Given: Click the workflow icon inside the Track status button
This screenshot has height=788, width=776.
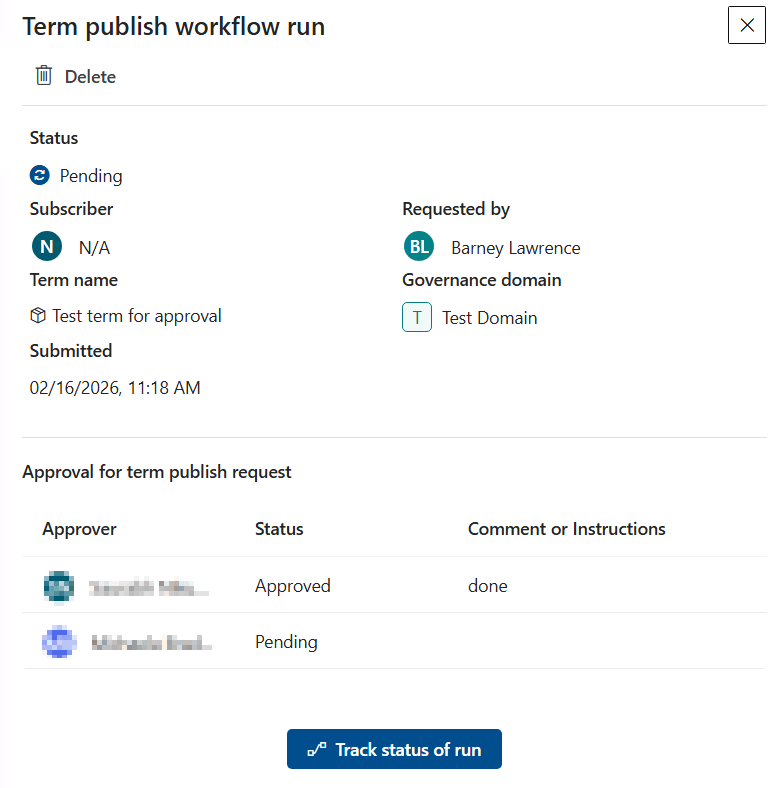Looking at the screenshot, I should click(317, 750).
